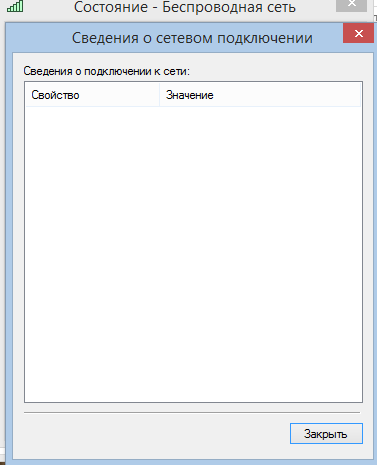Image resolution: width=377 pixels, height=465 pixels.
Task: Focus the Состояние - Беспроводная сеть window title
Action: tap(185, 7)
